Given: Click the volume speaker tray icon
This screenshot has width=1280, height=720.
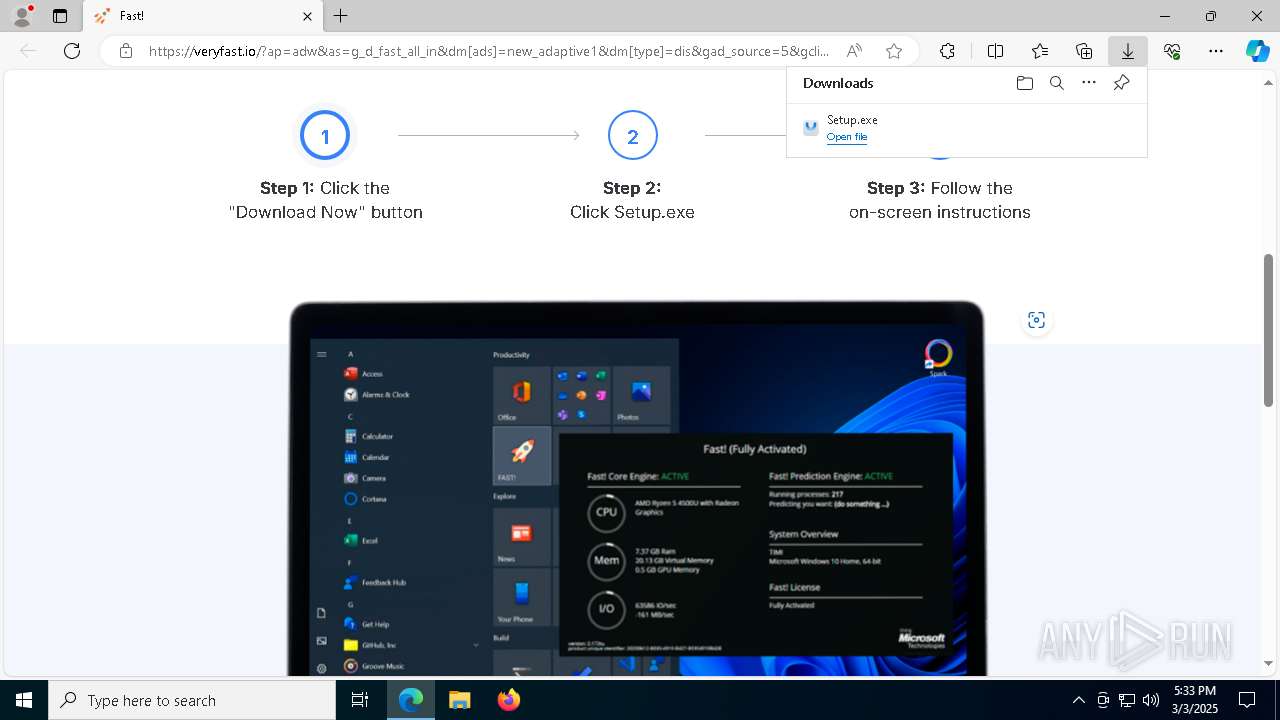Looking at the screenshot, I should [x=1151, y=700].
